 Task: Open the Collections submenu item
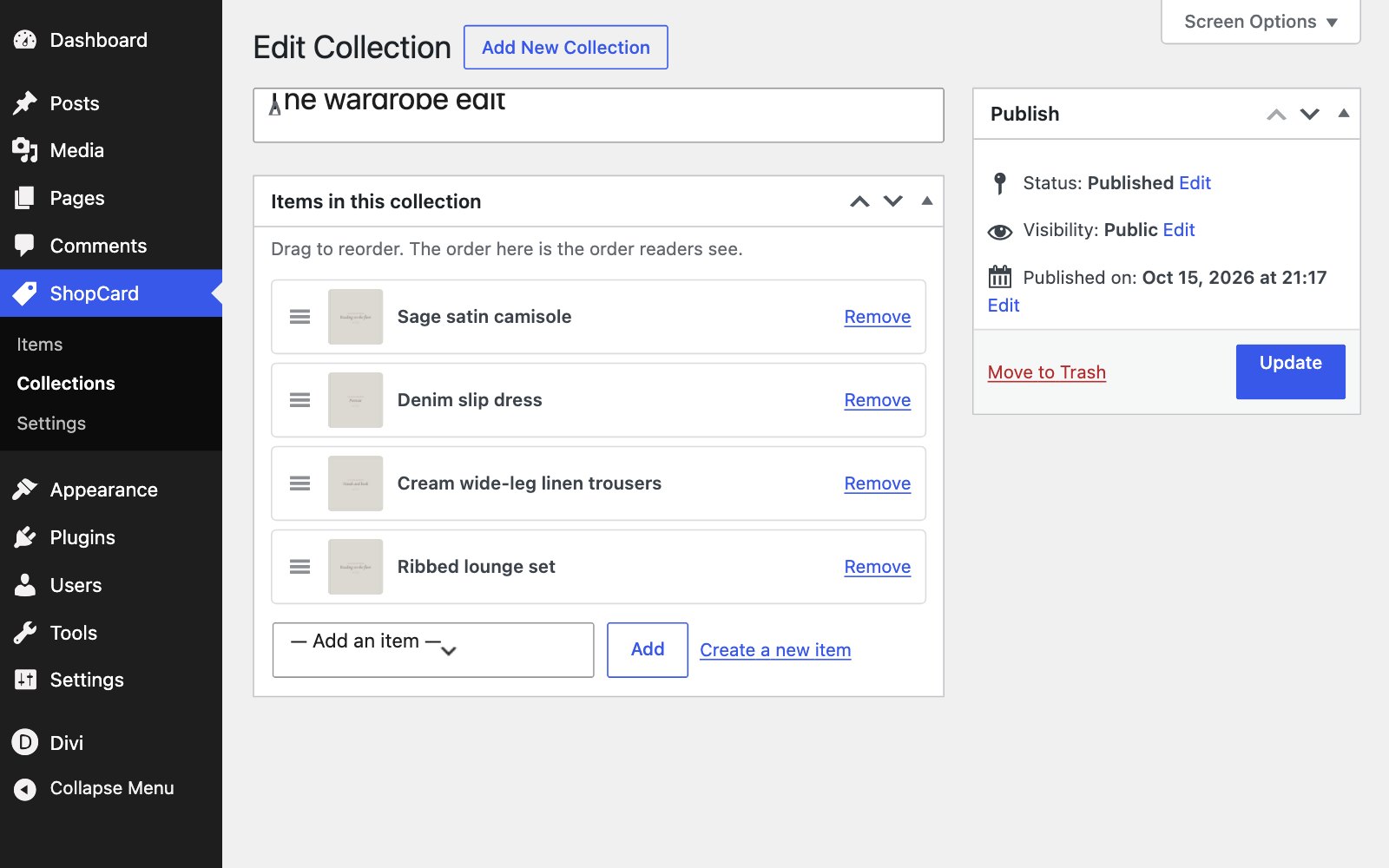tap(66, 384)
